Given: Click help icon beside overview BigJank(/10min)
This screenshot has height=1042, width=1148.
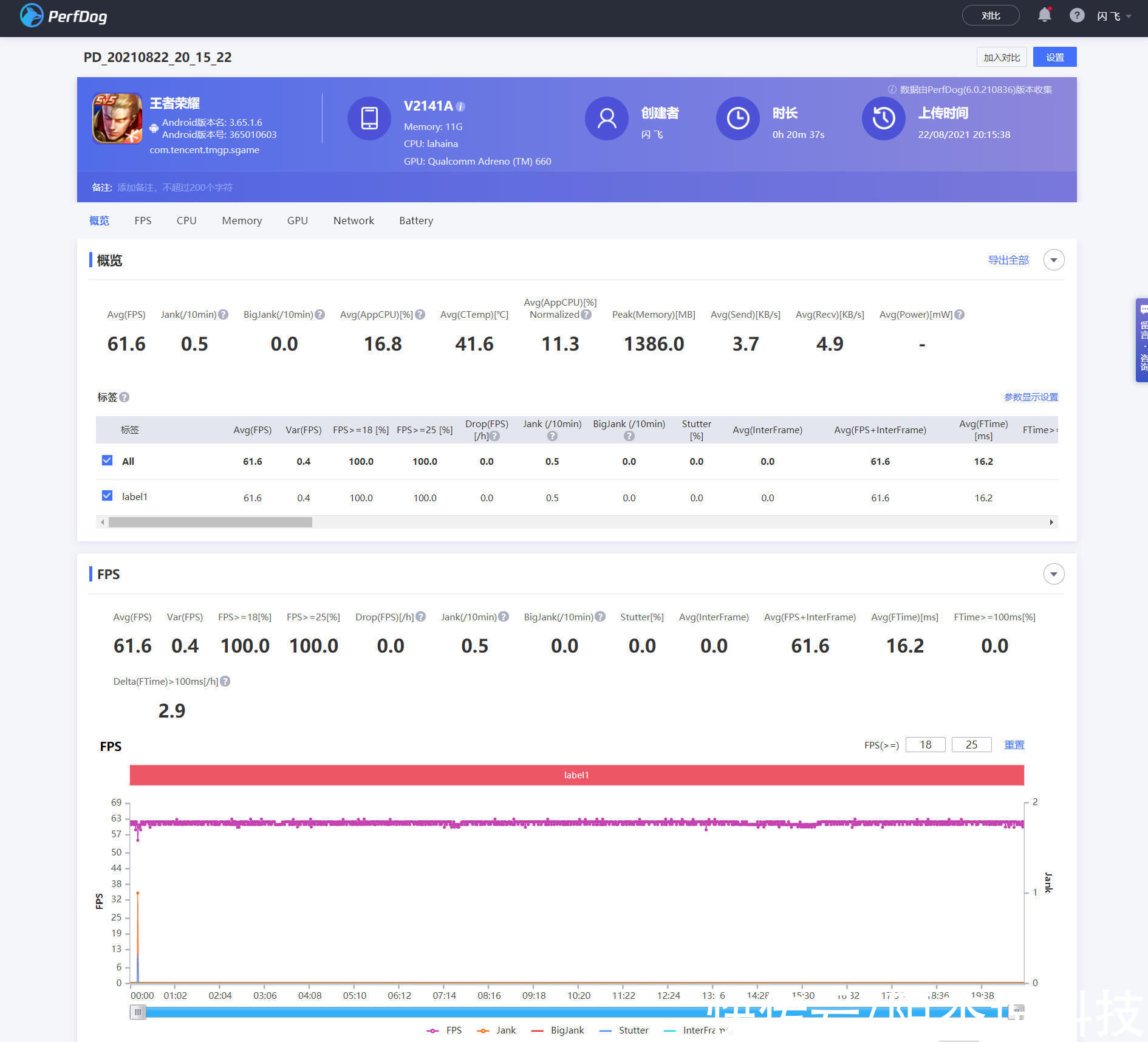Looking at the screenshot, I should (x=320, y=315).
